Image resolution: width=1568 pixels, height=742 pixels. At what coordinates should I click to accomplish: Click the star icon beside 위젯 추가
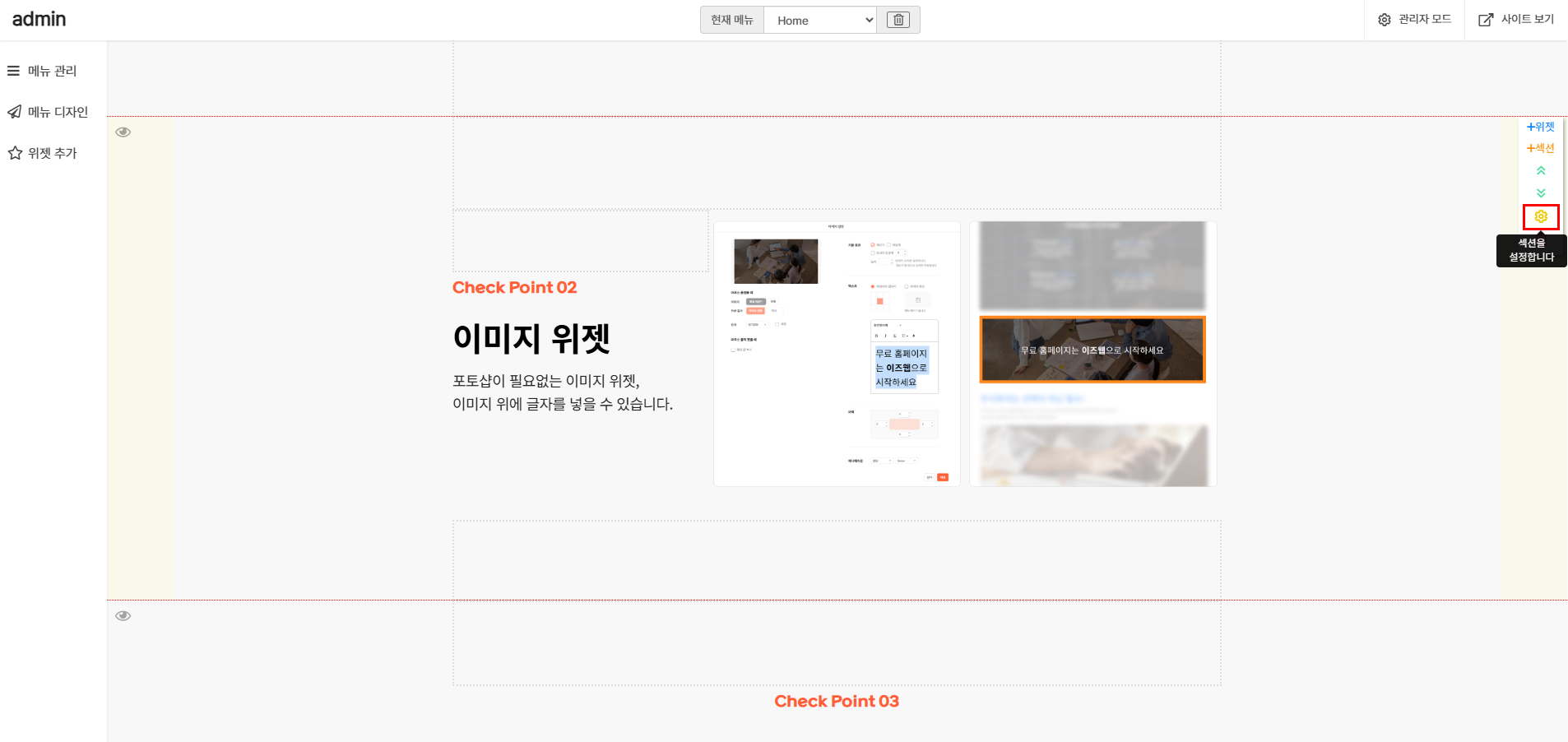click(x=14, y=153)
